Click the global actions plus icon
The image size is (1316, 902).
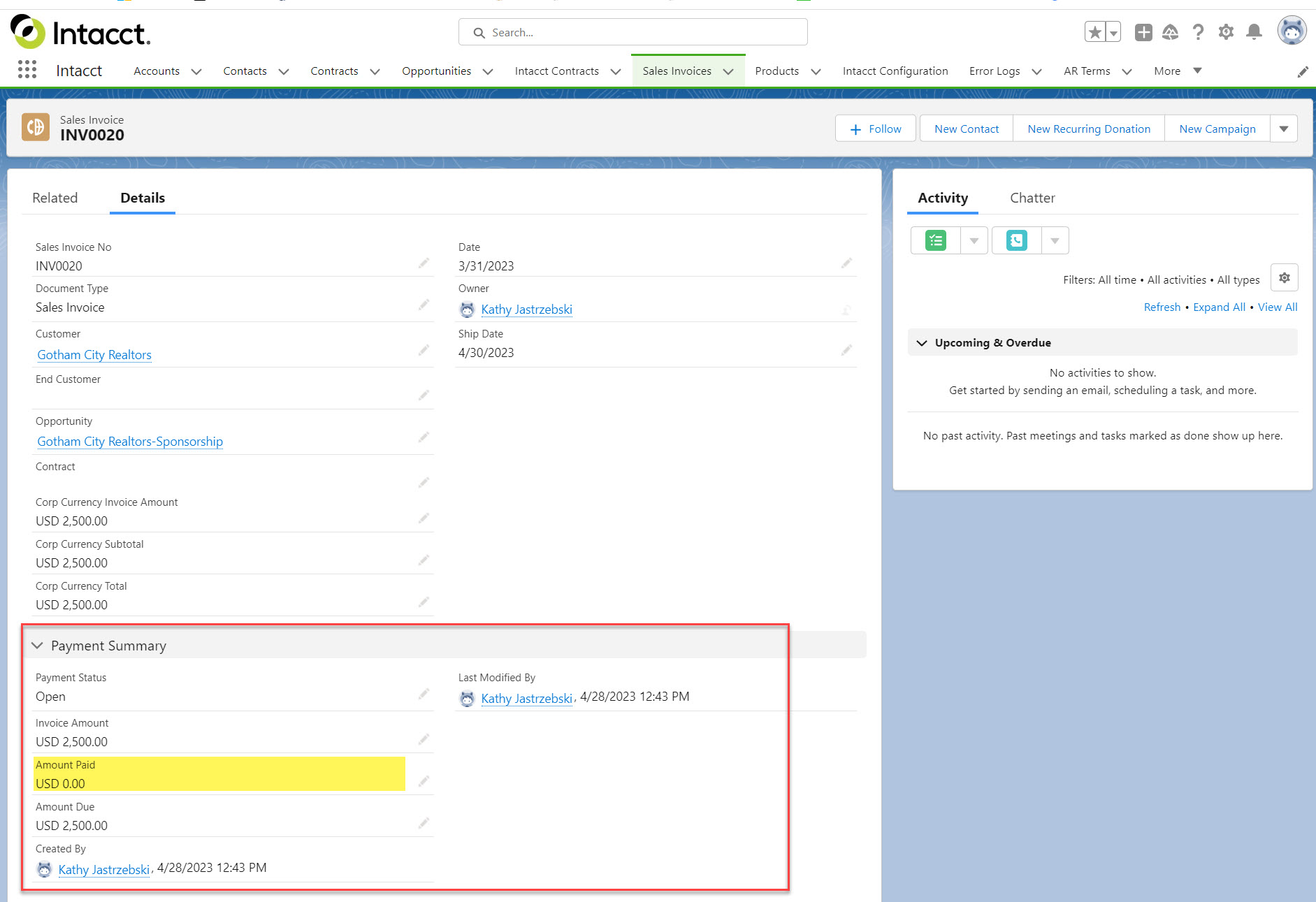pyautogui.click(x=1143, y=32)
